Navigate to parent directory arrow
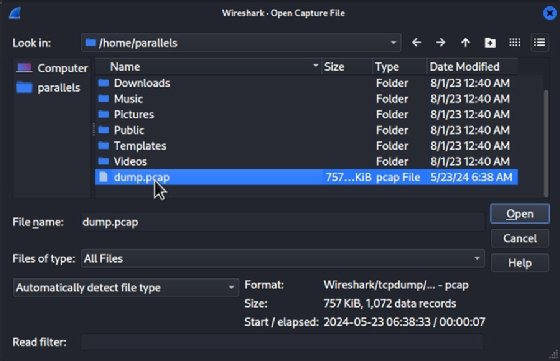The image size is (560, 361). pos(465,43)
